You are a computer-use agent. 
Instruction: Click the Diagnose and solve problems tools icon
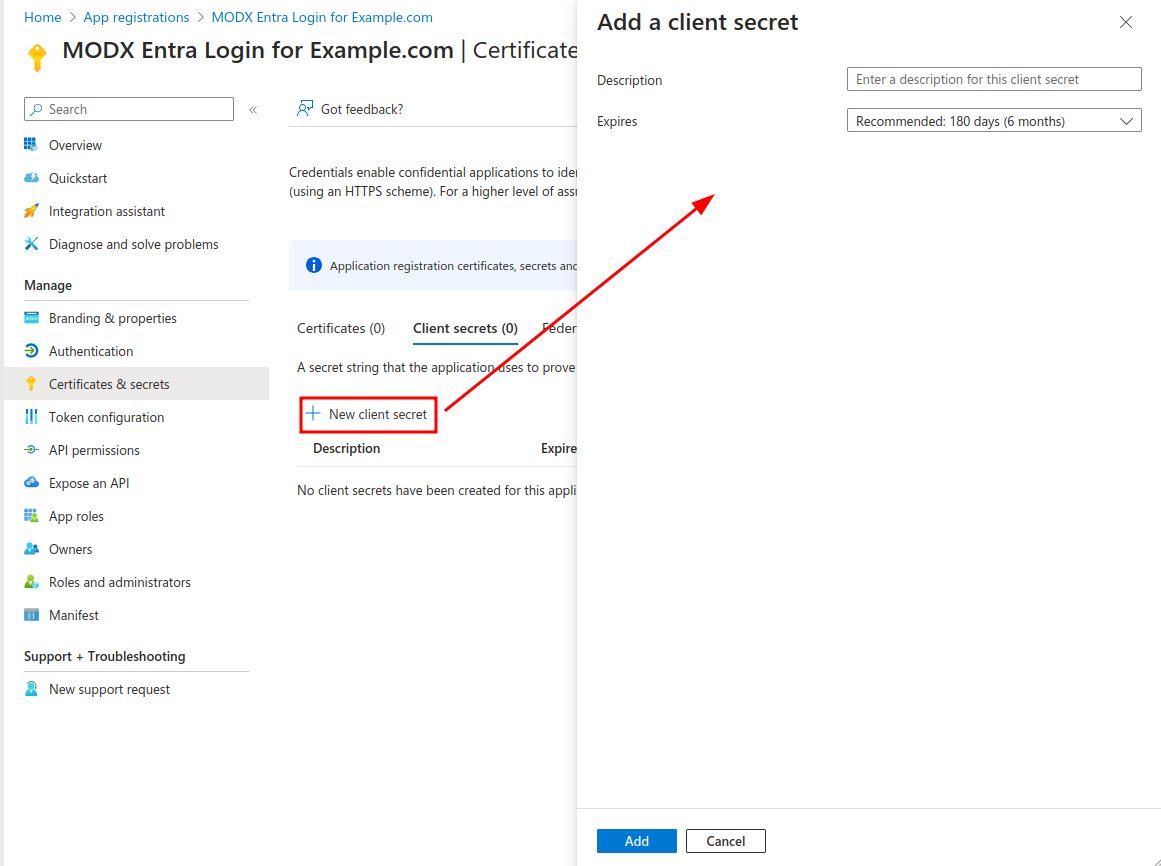31,244
